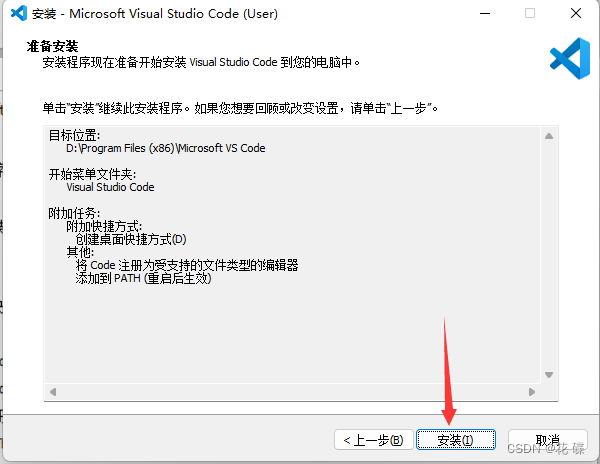Click the 附加快捷方式: line
600x464 pixels.
click(x=104, y=226)
